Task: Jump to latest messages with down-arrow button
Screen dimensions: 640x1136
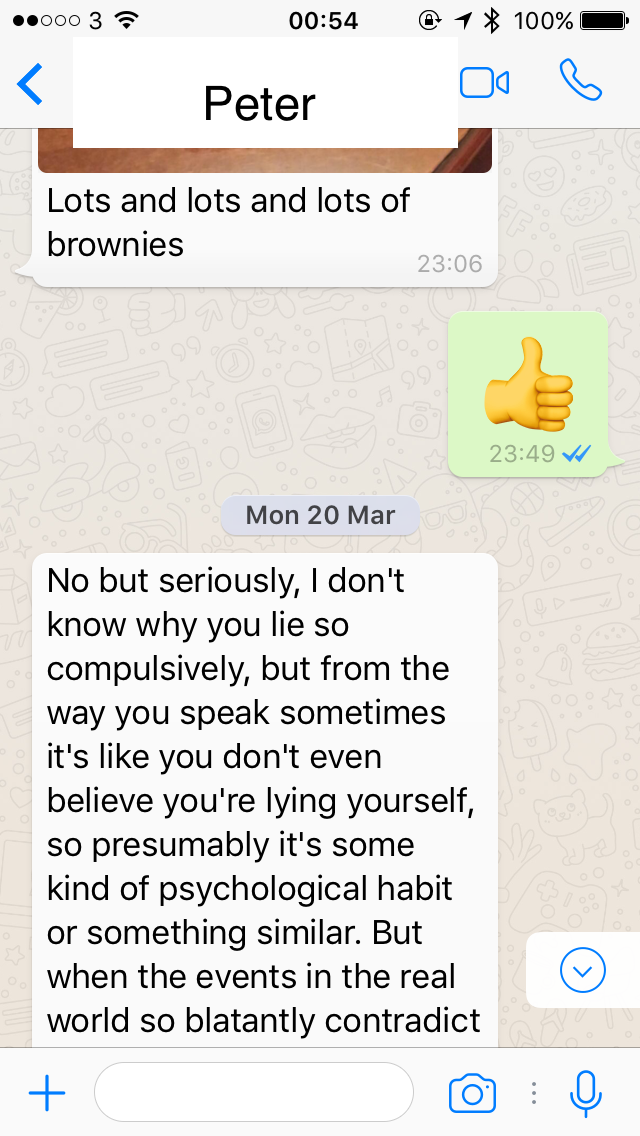Action: [x=583, y=970]
